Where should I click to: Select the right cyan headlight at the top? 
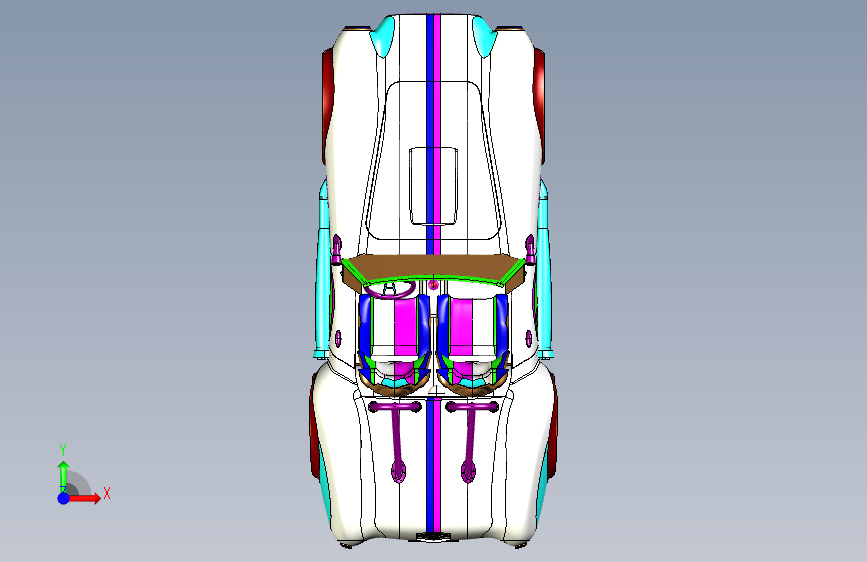484,35
